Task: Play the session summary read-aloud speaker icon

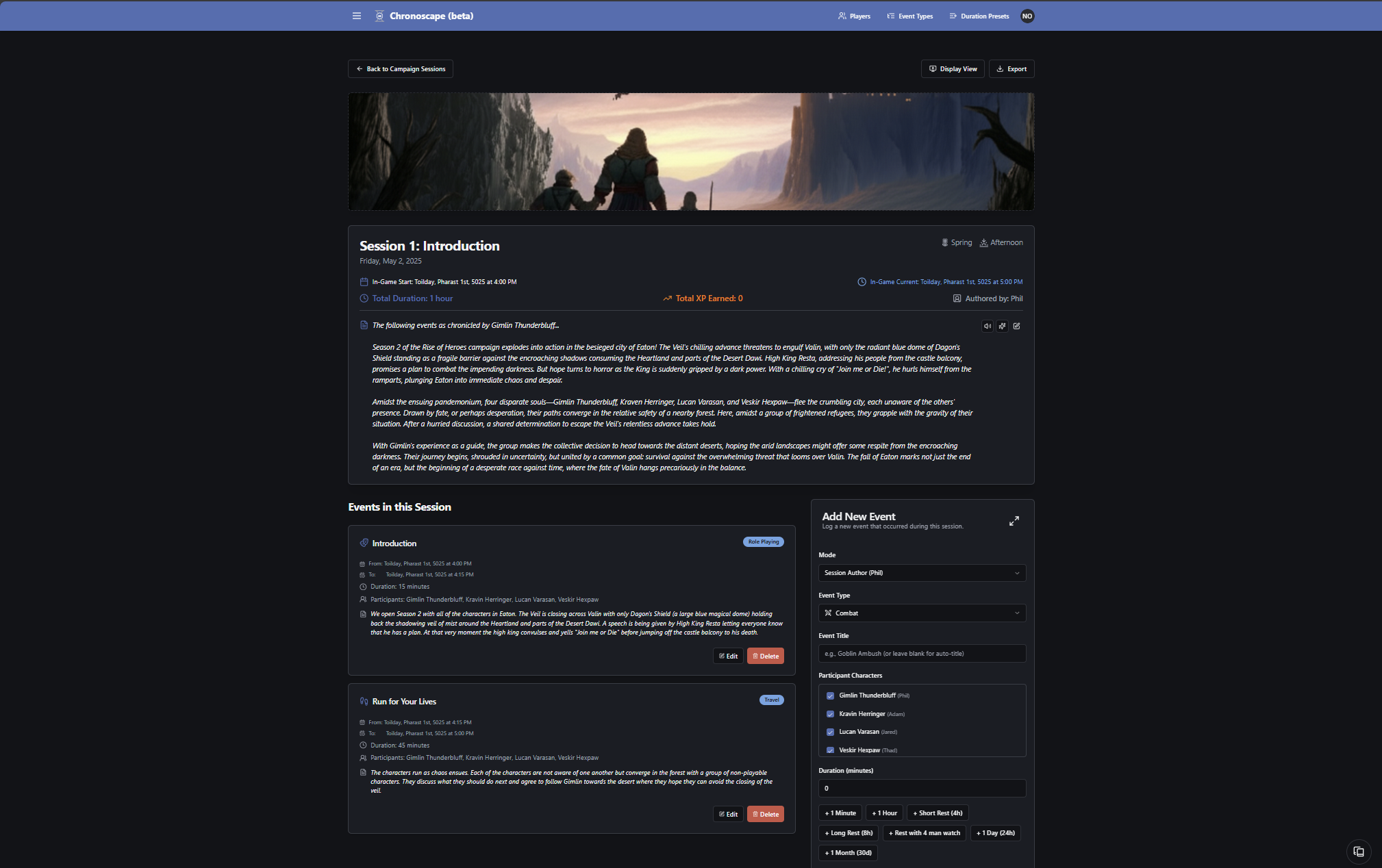Action: [x=987, y=326]
